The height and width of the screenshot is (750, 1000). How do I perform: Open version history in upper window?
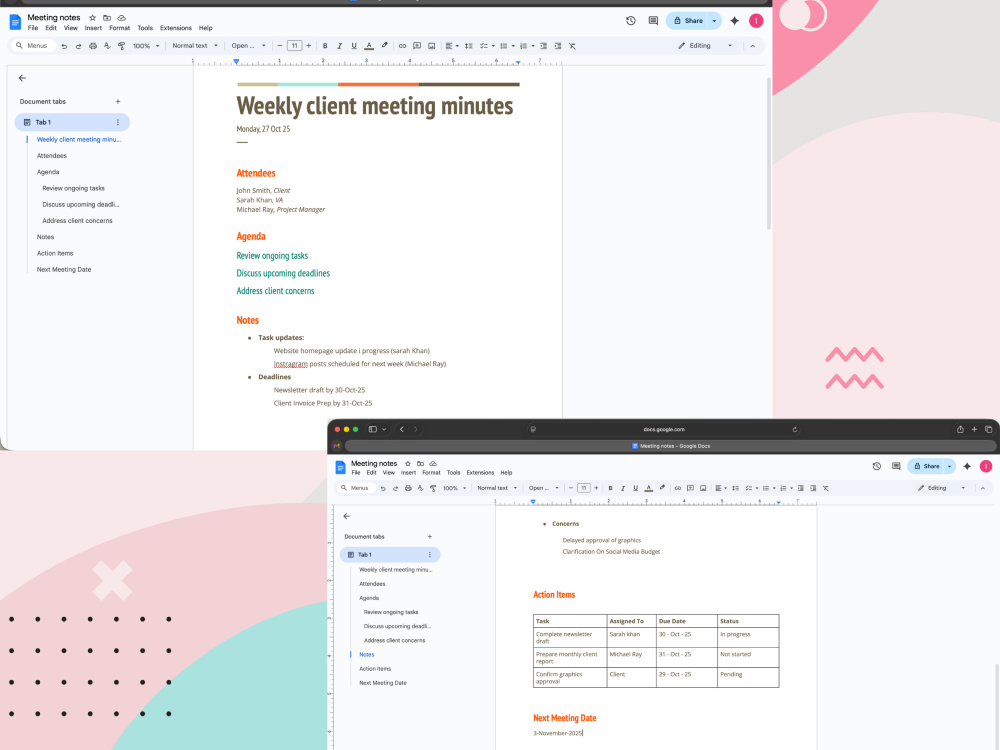pyautogui.click(x=631, y=20)
